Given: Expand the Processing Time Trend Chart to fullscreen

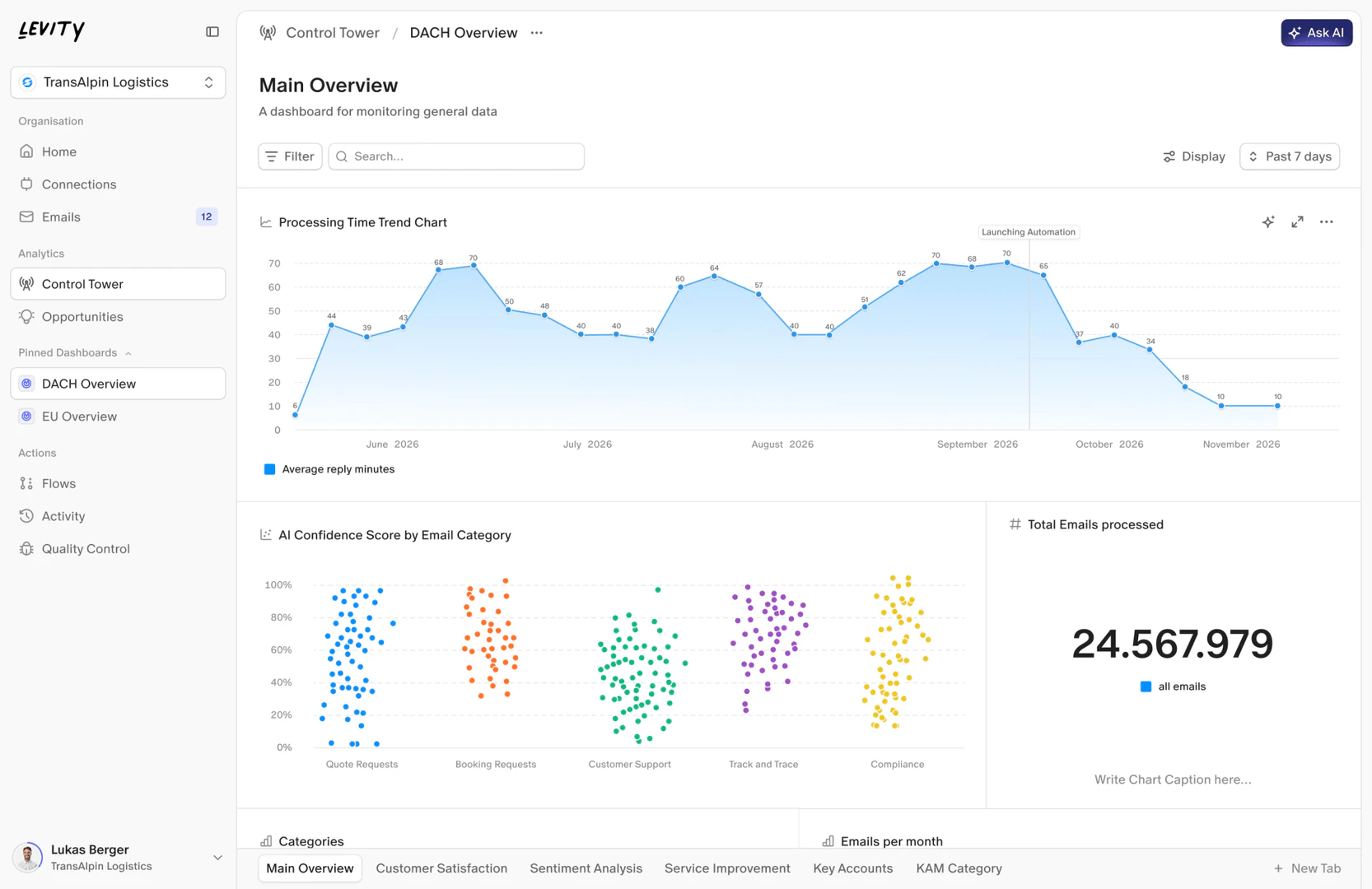Looking at the screenshot, I should pyautogui.click(x=1297, y=221).
